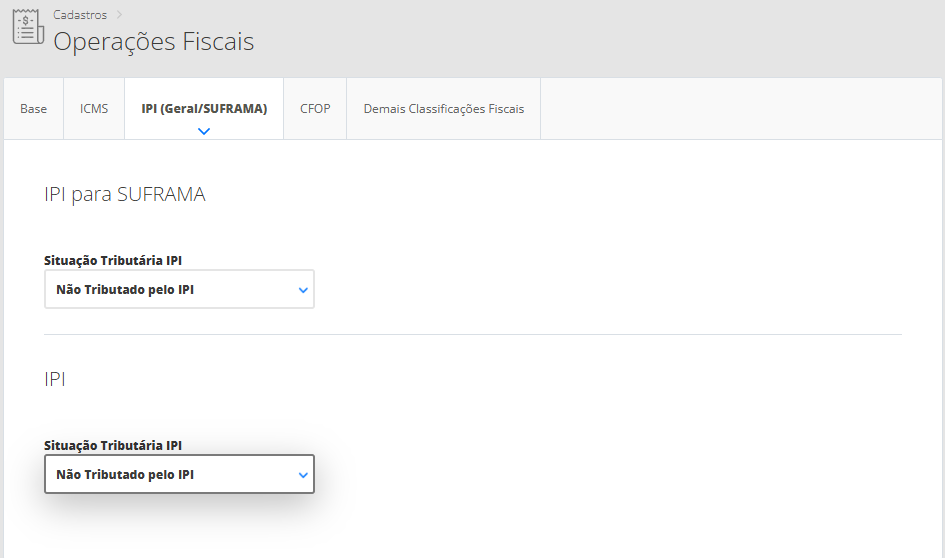Screen dimensions: 945x558
Task: Click the IPI para SUFRAMA section heading
Action: click(125, 195)
